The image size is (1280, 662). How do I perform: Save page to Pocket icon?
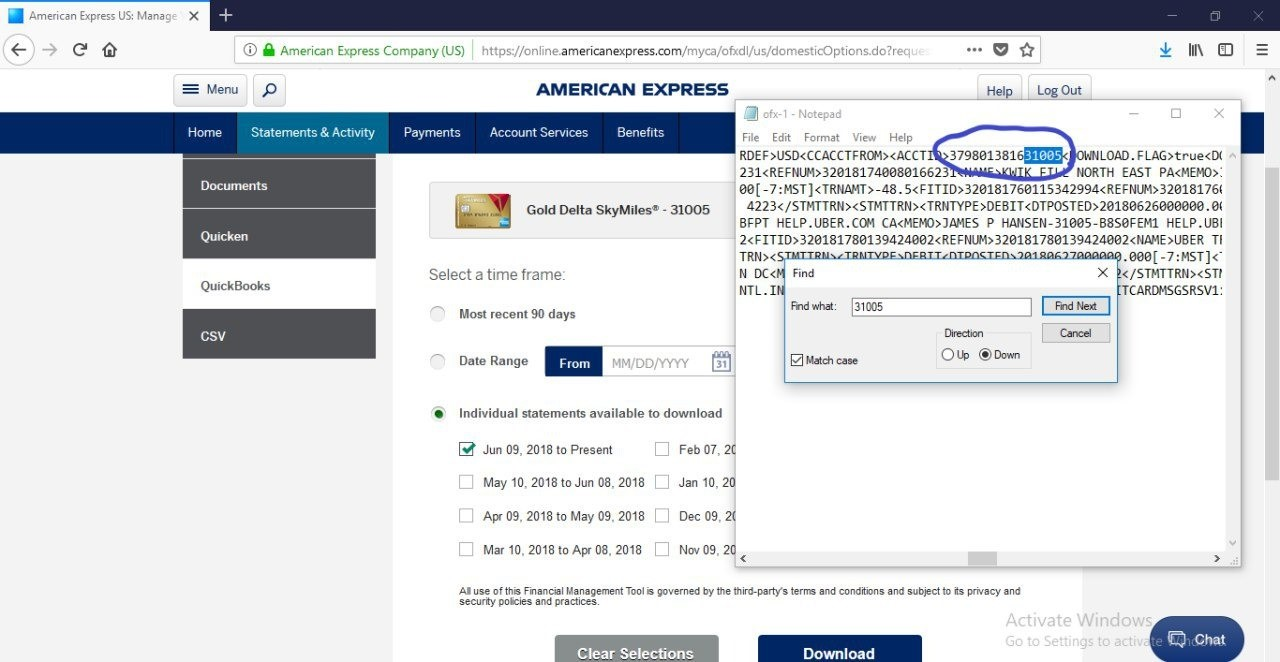tap(1001, 50)
